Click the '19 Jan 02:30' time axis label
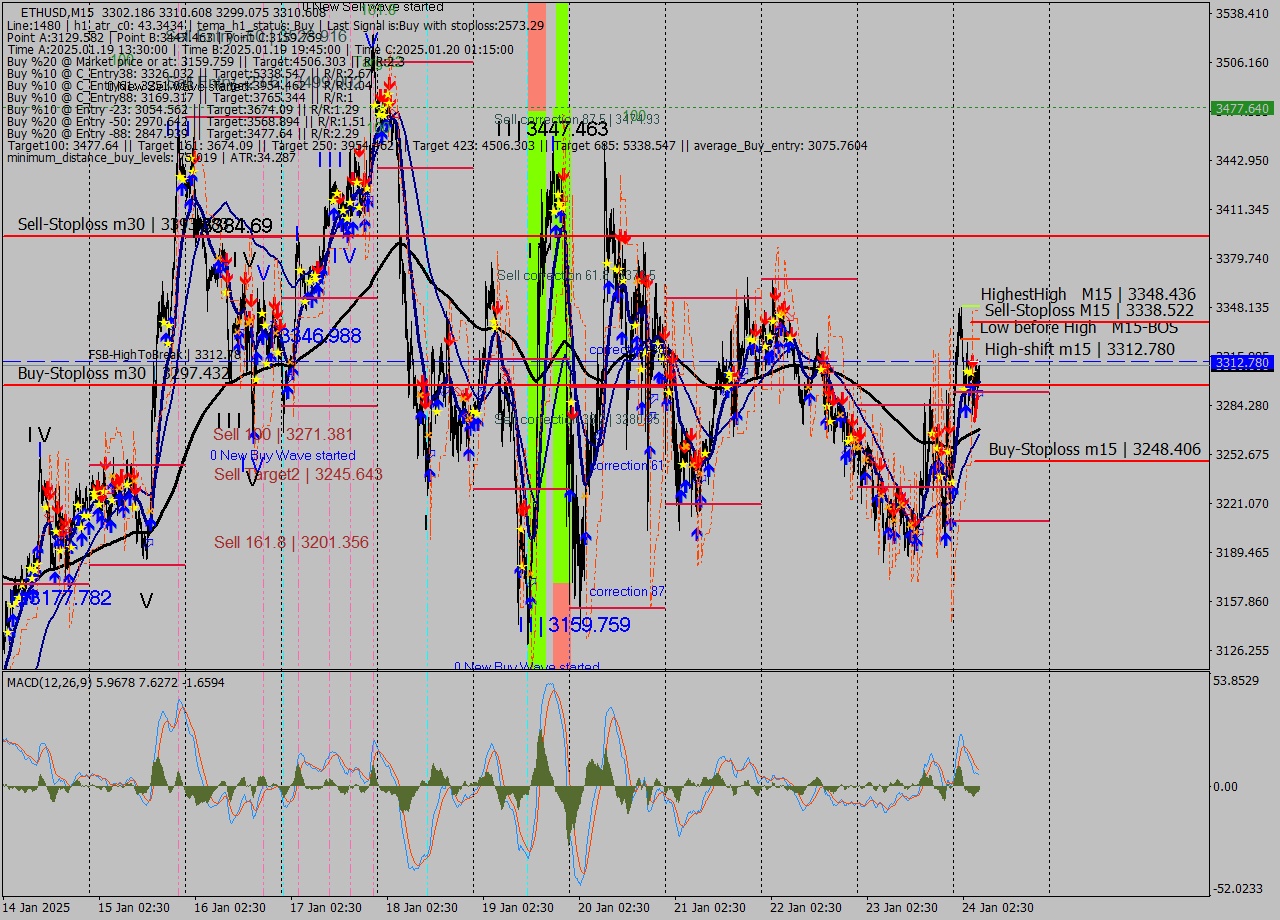The height and width of the screenshot is (920, 1280). (x=518, y=907)
